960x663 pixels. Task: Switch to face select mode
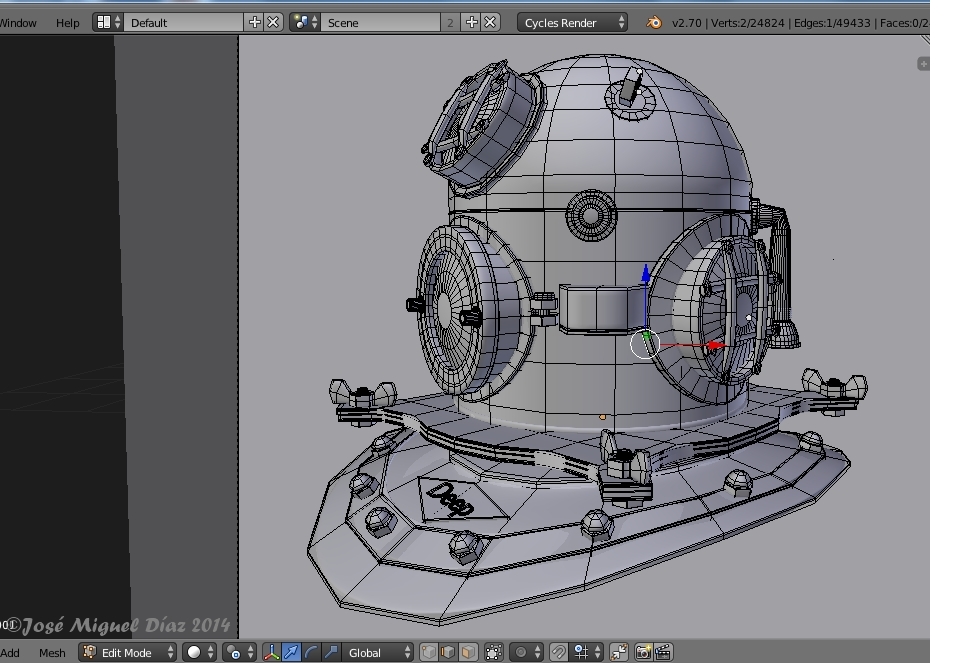pos(468,652)
